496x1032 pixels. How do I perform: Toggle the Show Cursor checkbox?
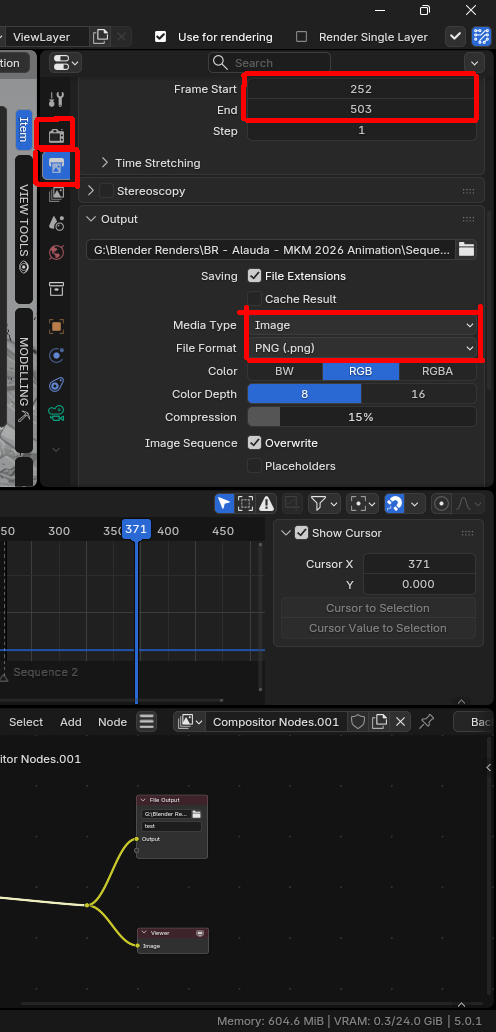click(x=301, y=533)
